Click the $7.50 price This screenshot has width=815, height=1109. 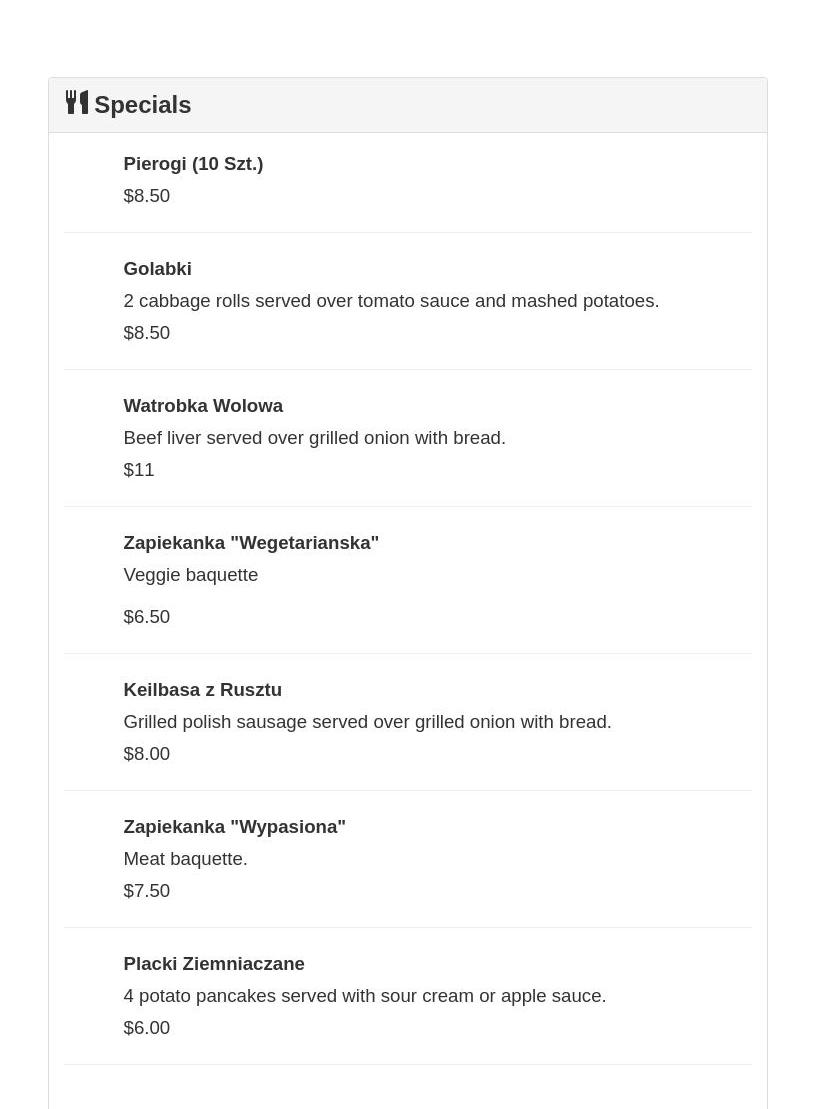click(147, 891)
